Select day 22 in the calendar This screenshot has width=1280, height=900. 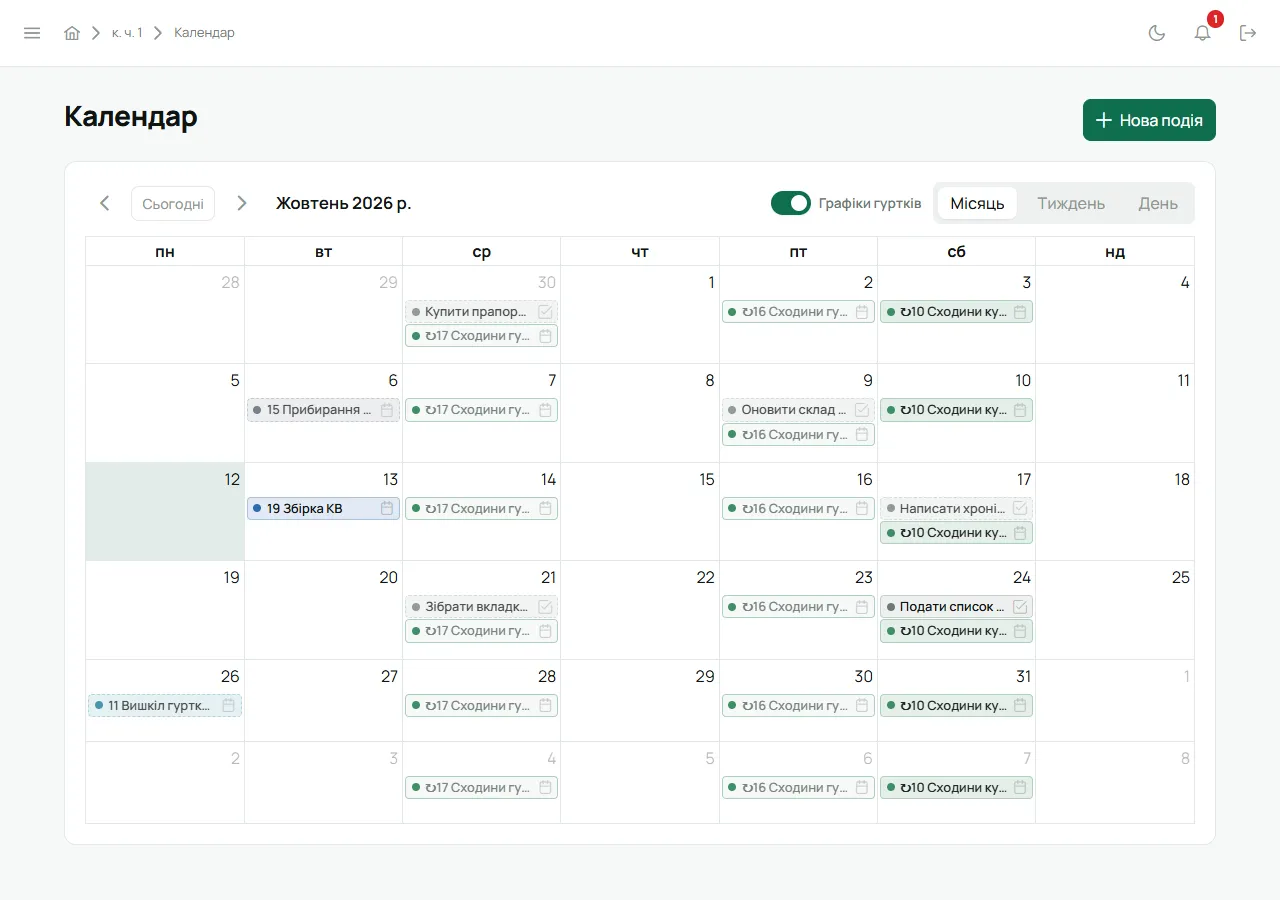pos(640,610)
